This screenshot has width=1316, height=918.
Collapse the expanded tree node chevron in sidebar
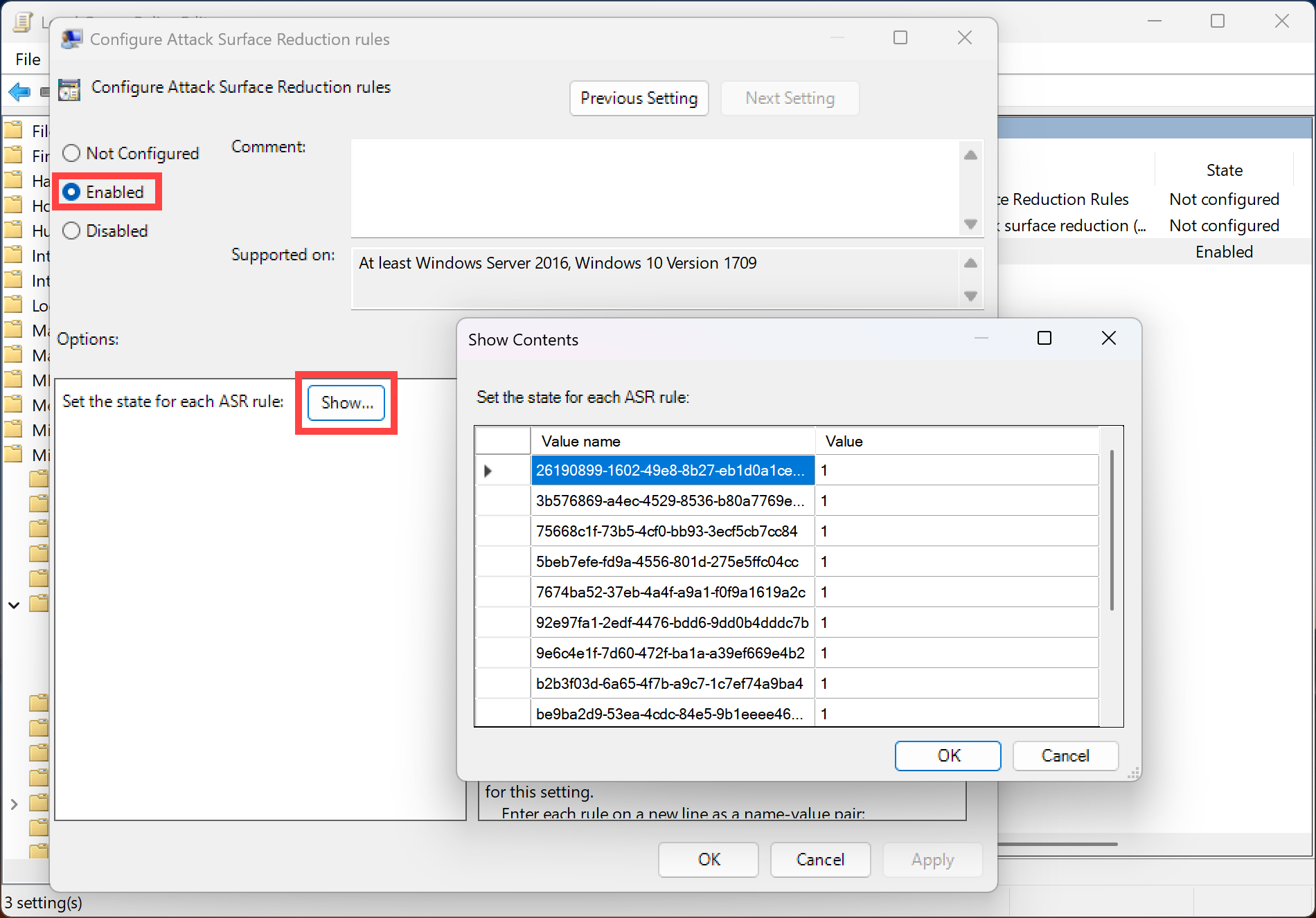tap(14, 605)
